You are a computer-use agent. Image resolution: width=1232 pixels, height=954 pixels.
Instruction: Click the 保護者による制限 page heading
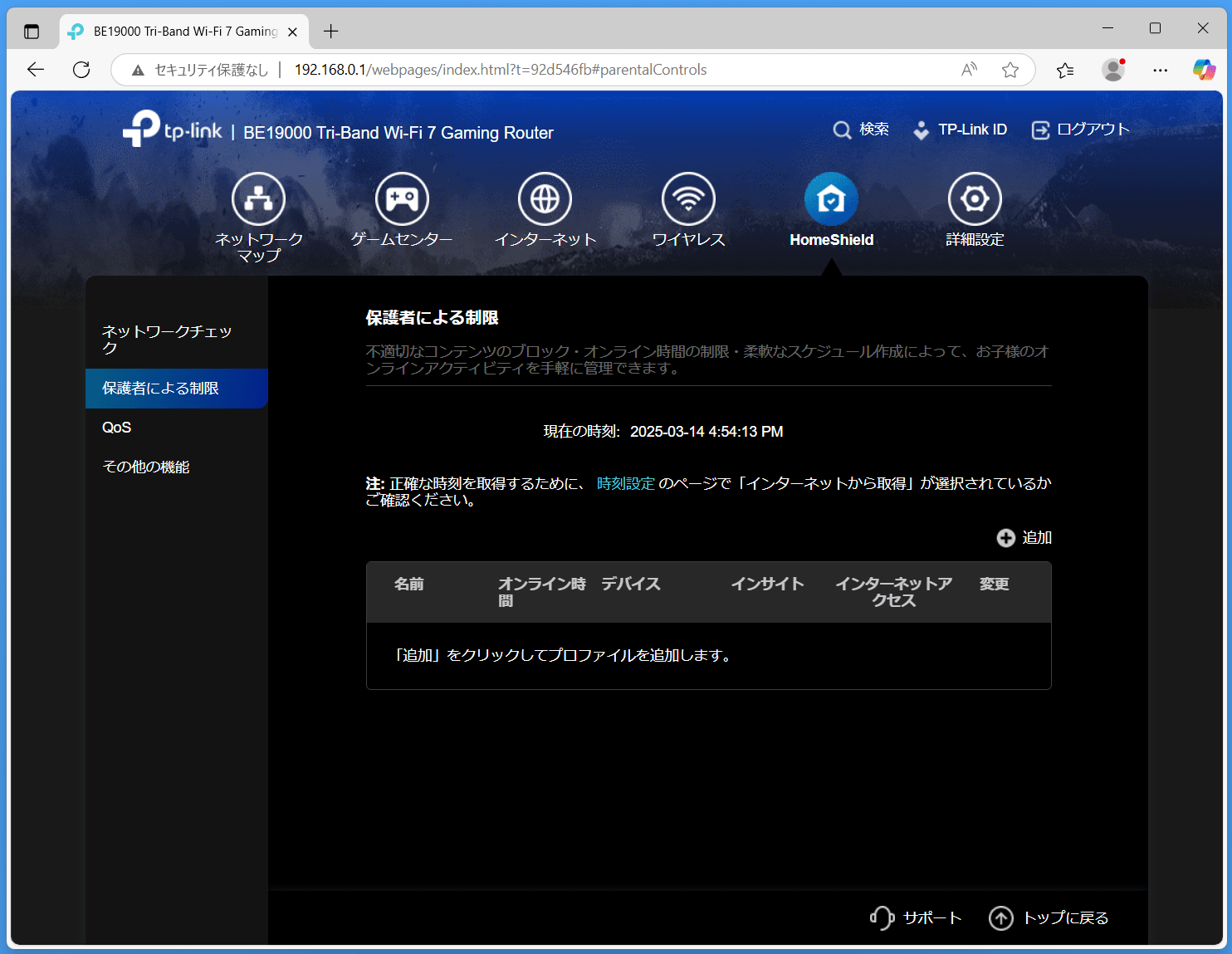[433, 318]
